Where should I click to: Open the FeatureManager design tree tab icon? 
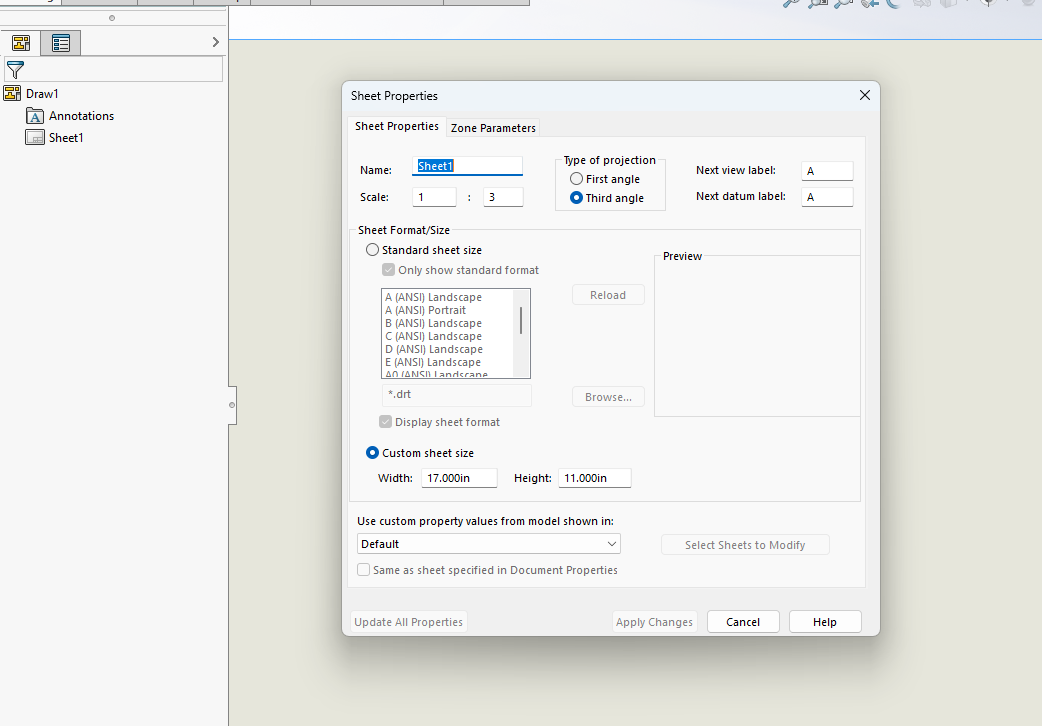(x=21, y=43)
